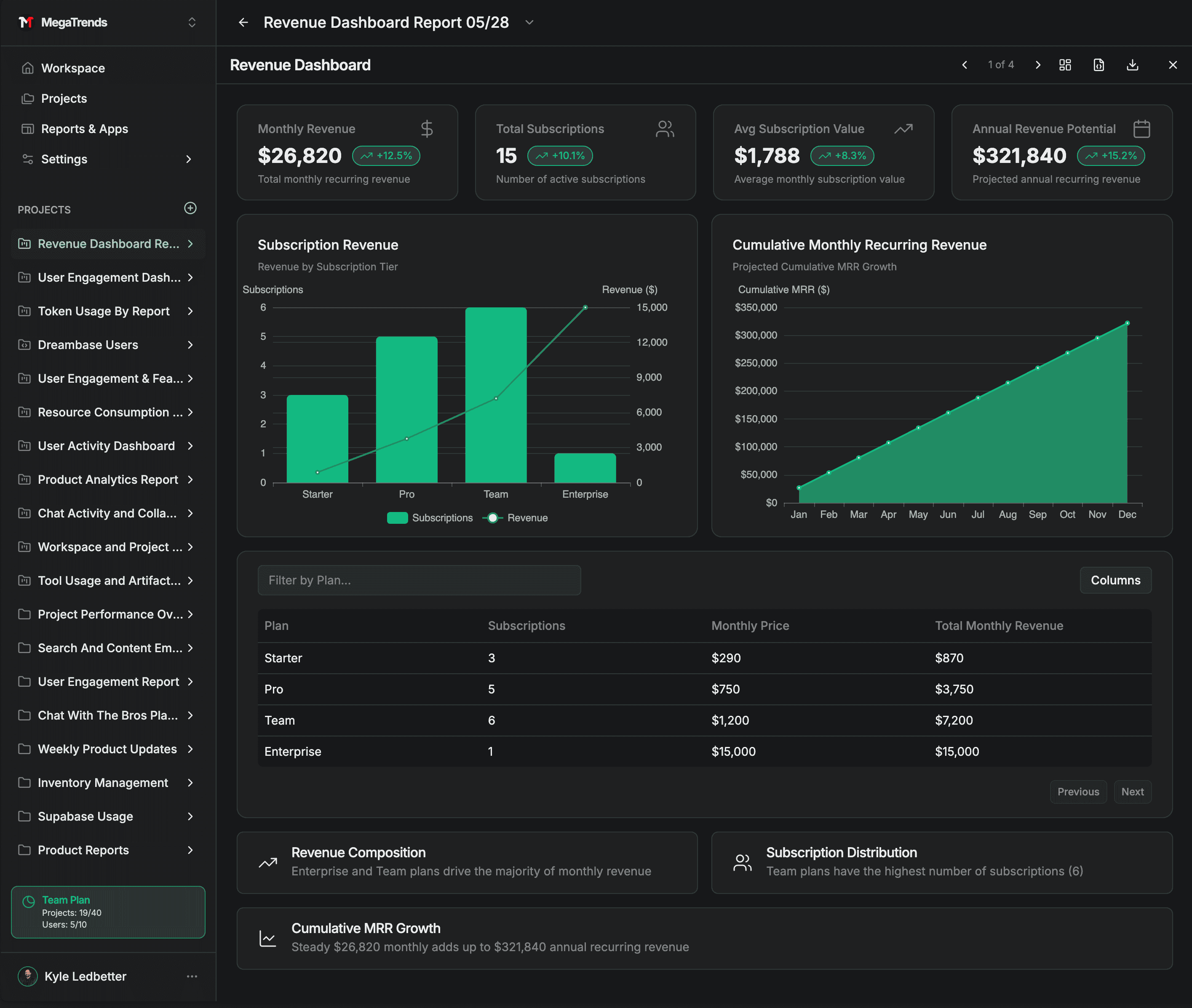Click the Filter by Plan input field
Image resolution: width=1192 pixels, height=1008 pixels.
point(419,580)
